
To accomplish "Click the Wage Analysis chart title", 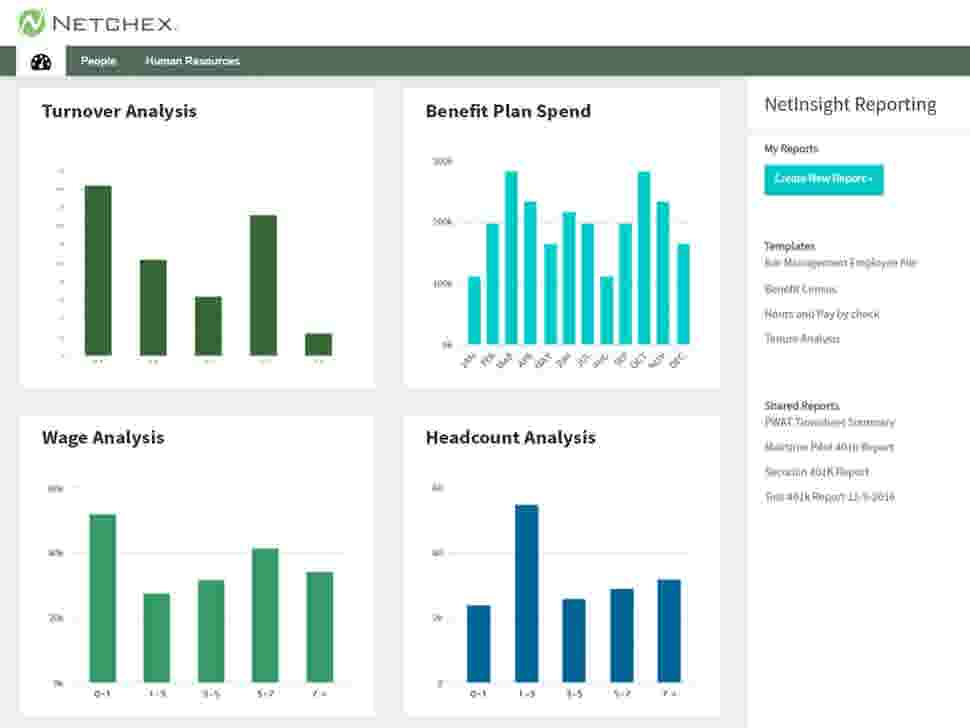I will pyautogui.click(x=103, y=438).
